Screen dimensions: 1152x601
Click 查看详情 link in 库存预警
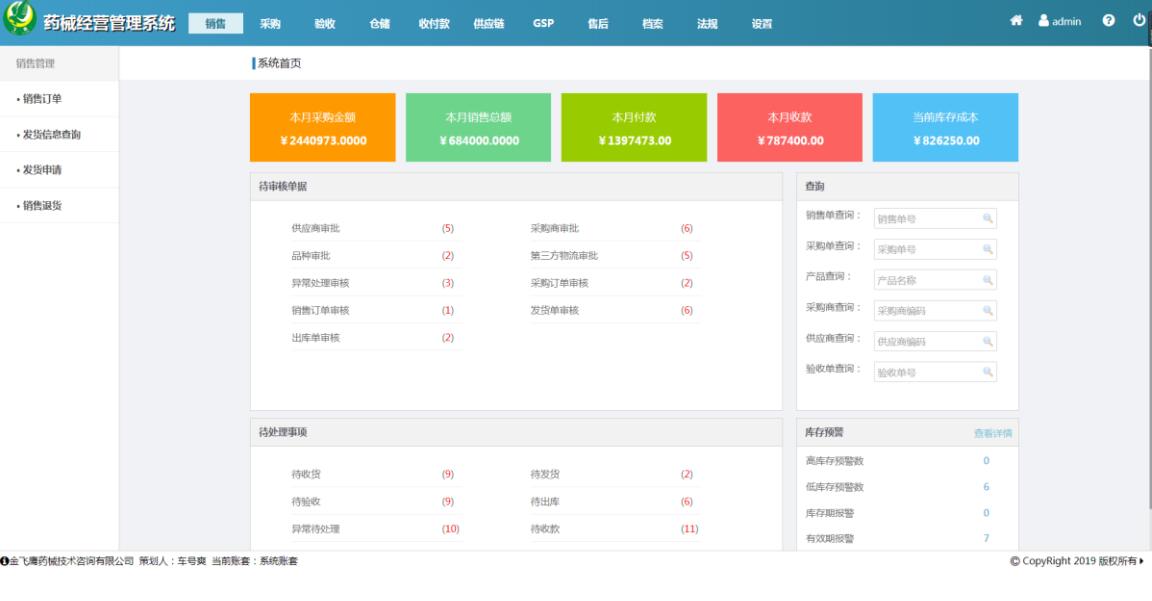(993, 433)
